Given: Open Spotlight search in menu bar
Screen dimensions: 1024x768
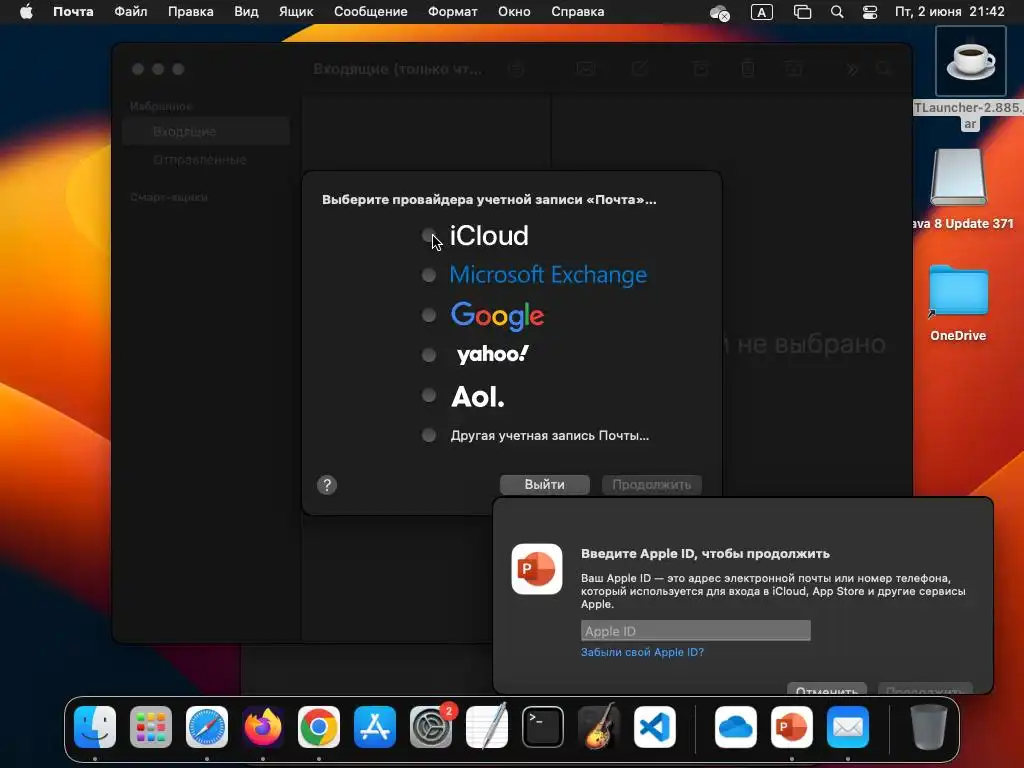Looking at the screenshot, I should (x=837, y=12).
